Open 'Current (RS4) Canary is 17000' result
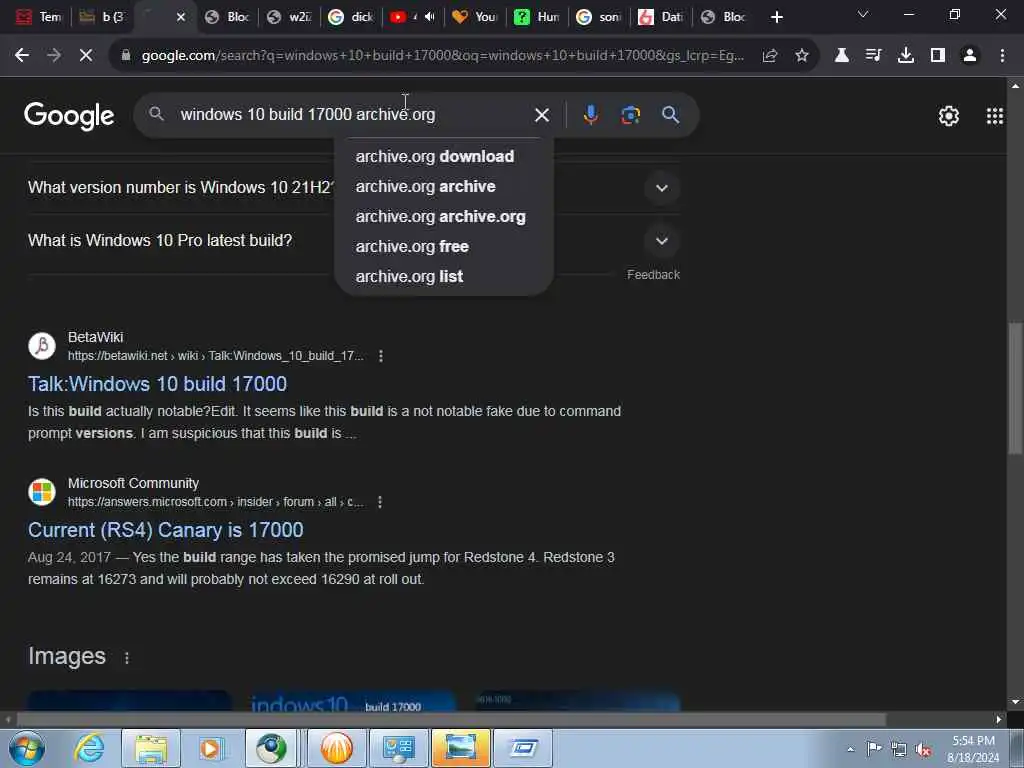Viewport: 1024px width, 768px height. (166, 530)
